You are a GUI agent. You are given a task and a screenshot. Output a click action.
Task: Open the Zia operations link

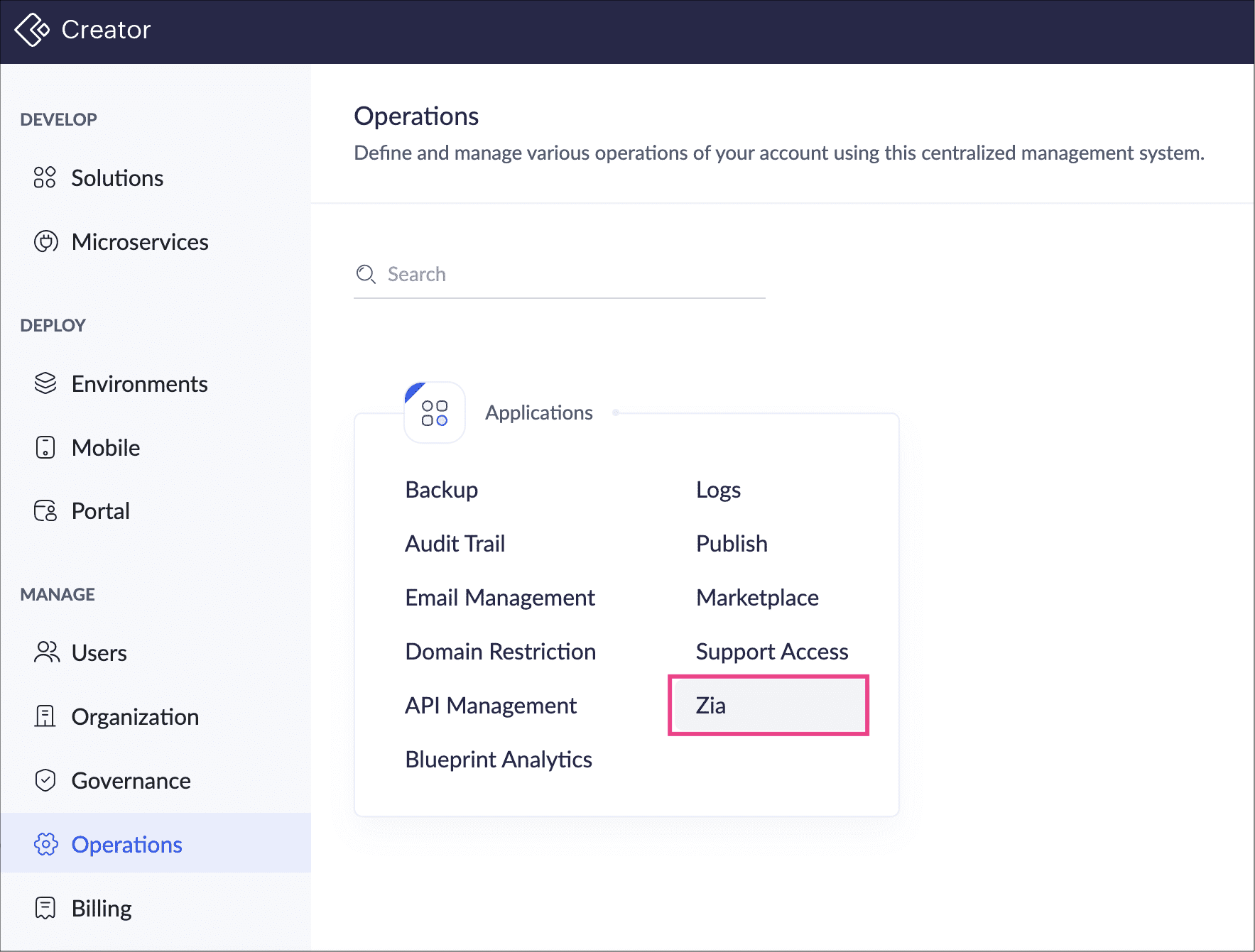point(711,706)
